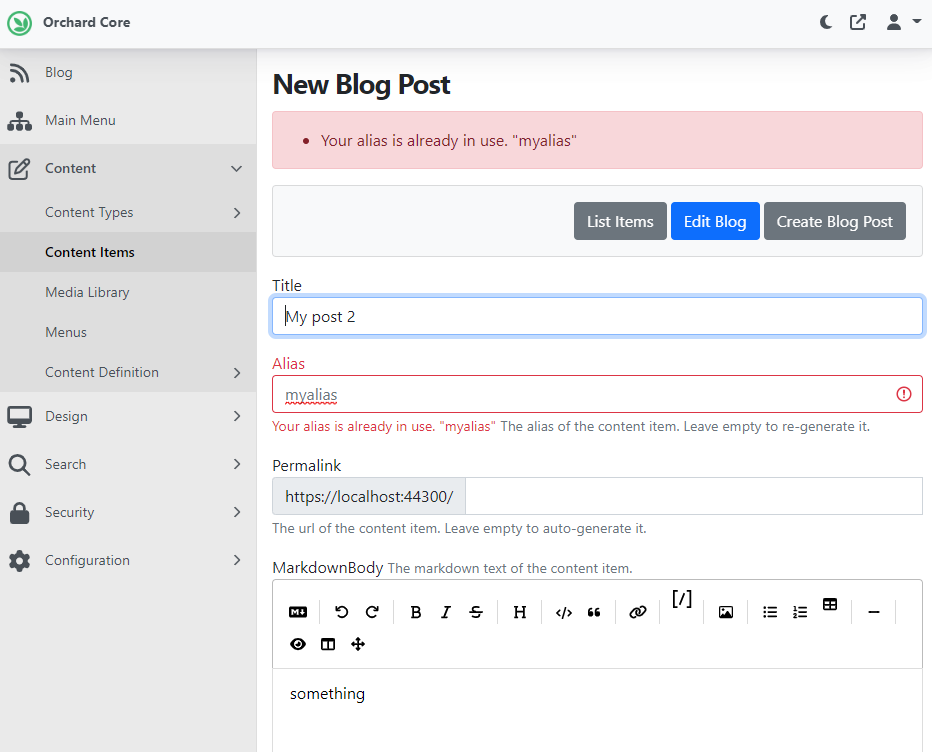Insert shortcode bracket icon
932x752 pixels.
pos(682,599)
